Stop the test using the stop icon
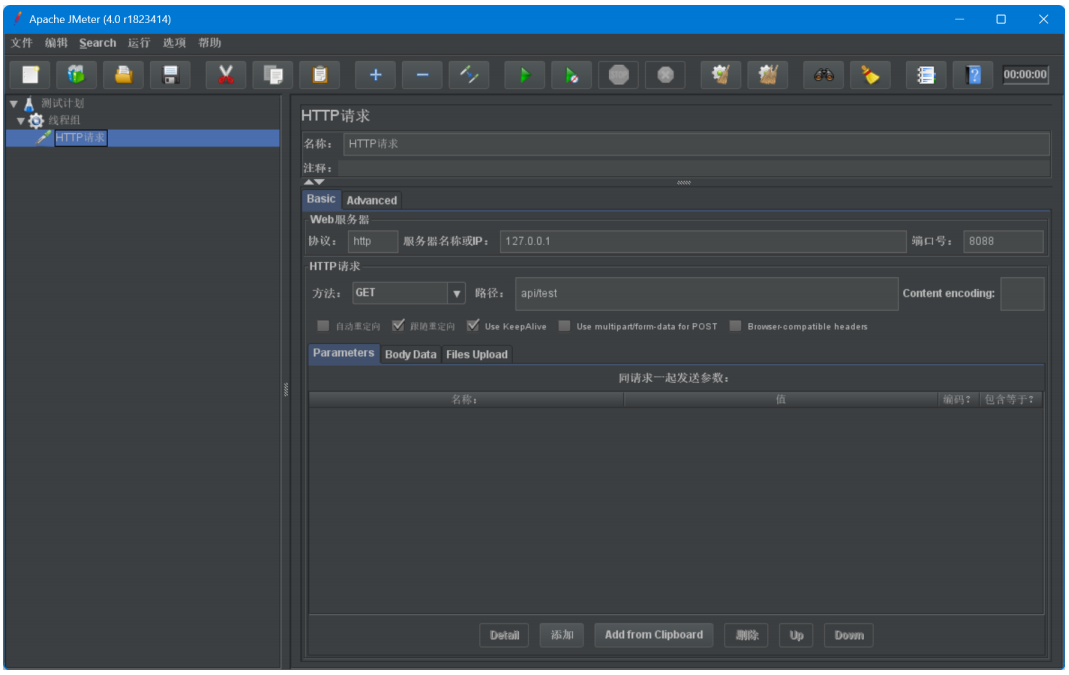 click(618, 74)
